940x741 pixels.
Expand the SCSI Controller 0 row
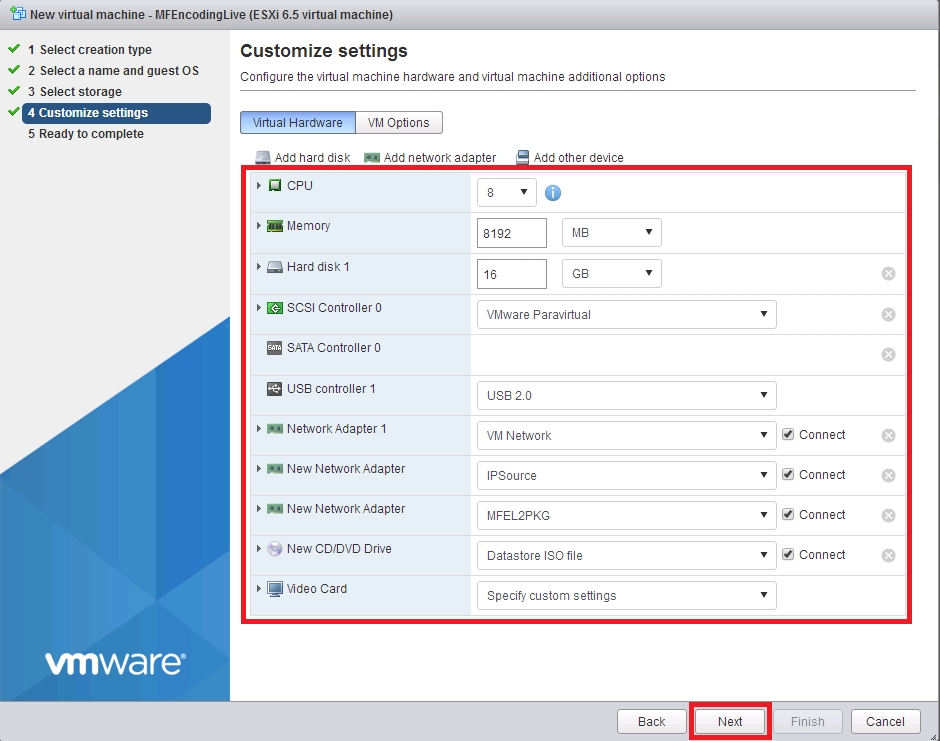[x=258, y=308]
